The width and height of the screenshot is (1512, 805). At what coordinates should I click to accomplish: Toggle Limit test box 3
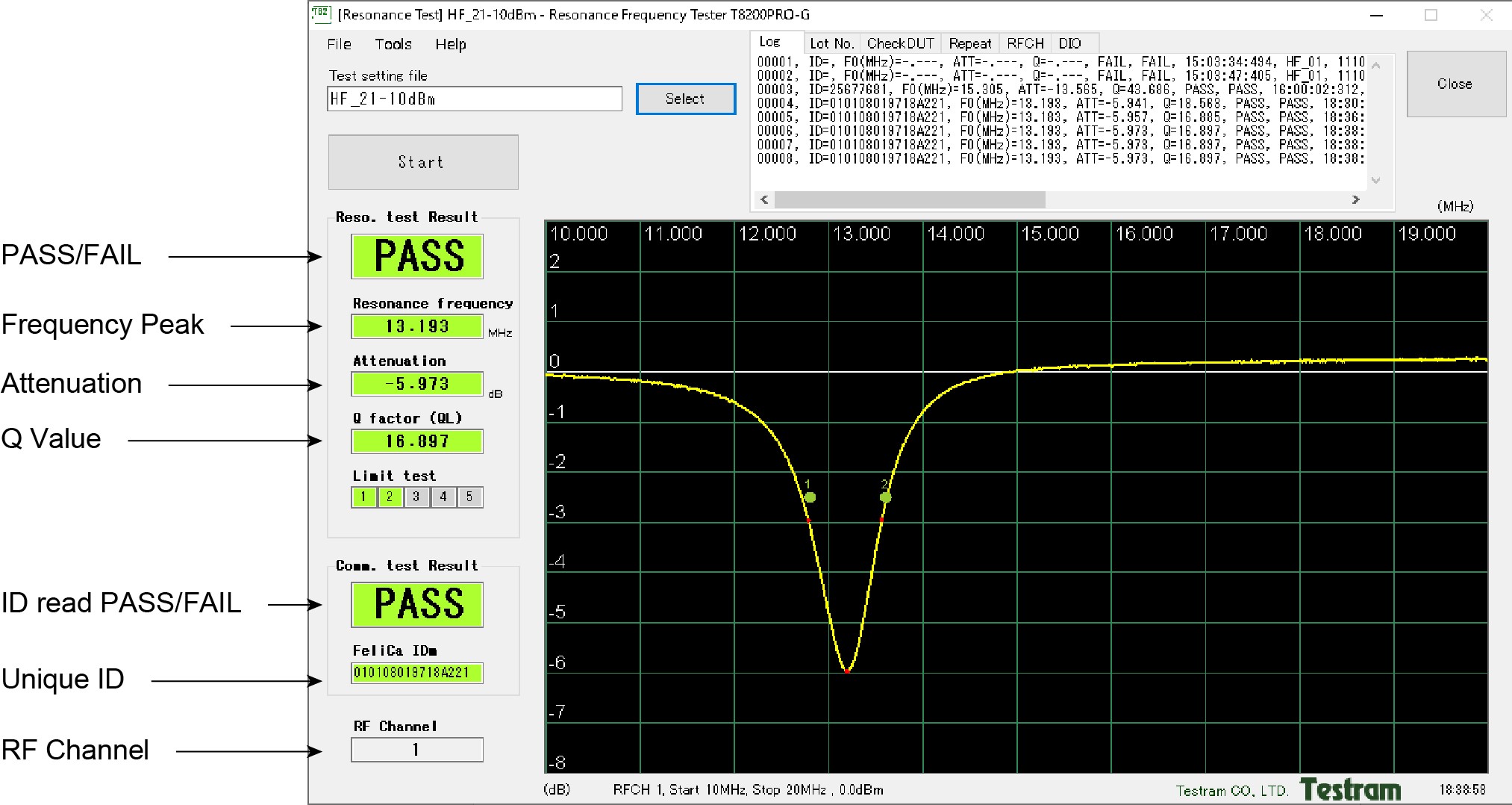coord(416,497)
